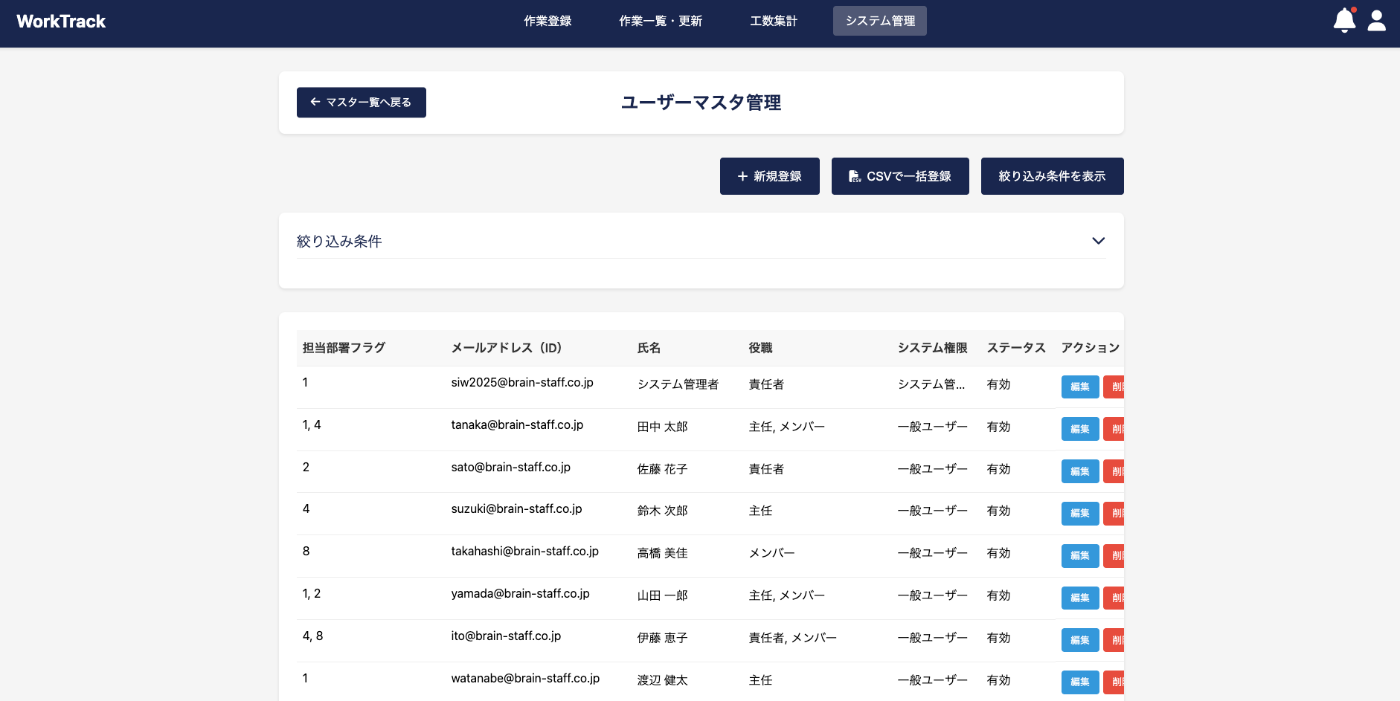Select the ito@brain-staff.co.jp email cell

(x=506, y=636)
